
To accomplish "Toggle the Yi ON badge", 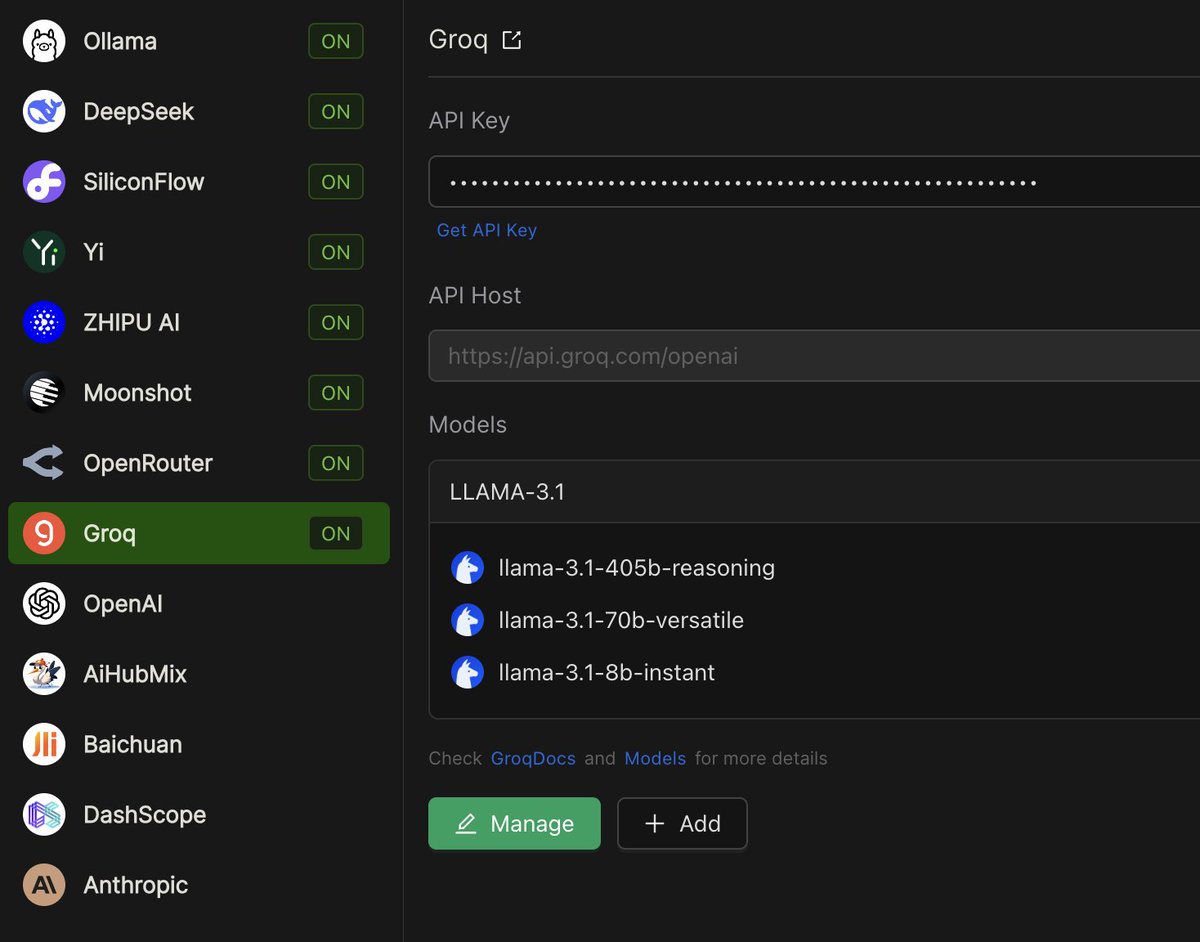I will pyautogui.click(x=336, y=252).
